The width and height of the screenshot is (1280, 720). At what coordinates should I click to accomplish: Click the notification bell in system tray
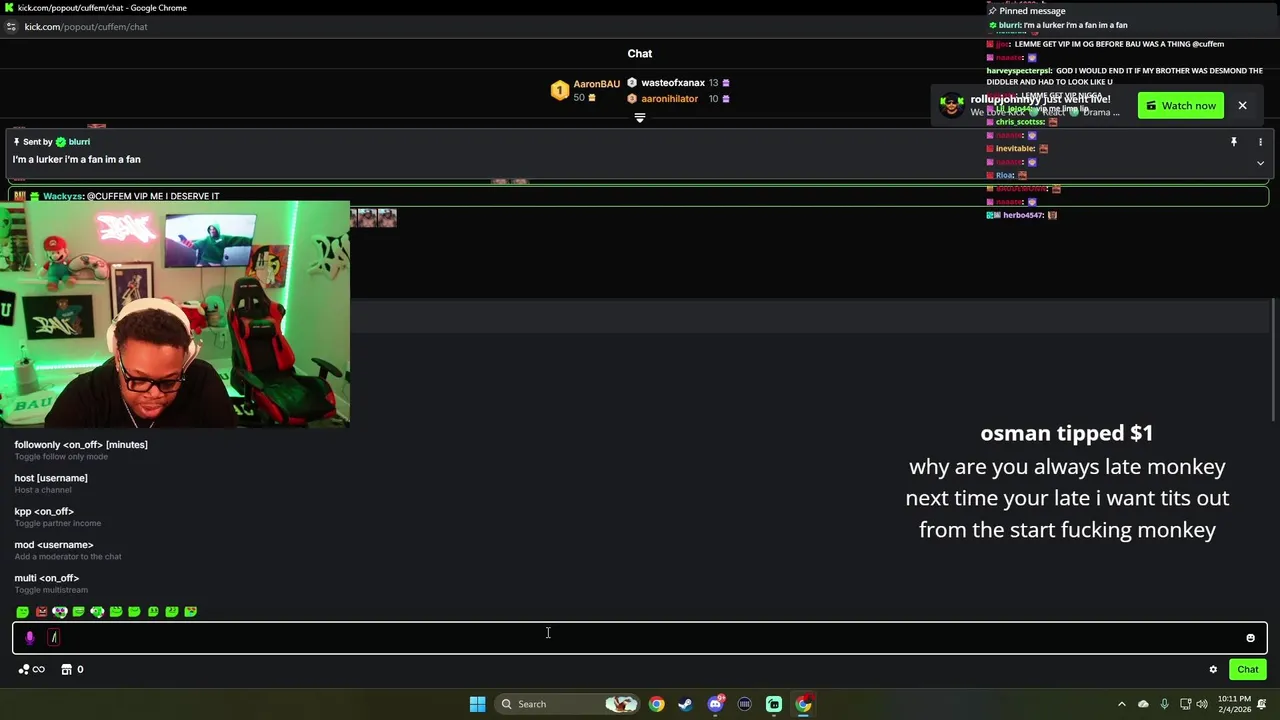pyautogui.click(x=1262, y=704)
